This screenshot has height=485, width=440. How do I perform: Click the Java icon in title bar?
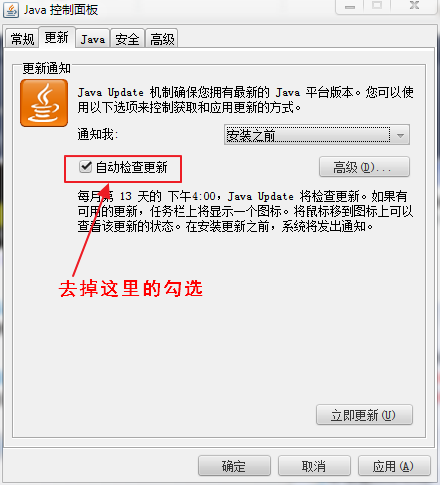tap(11, 10)
